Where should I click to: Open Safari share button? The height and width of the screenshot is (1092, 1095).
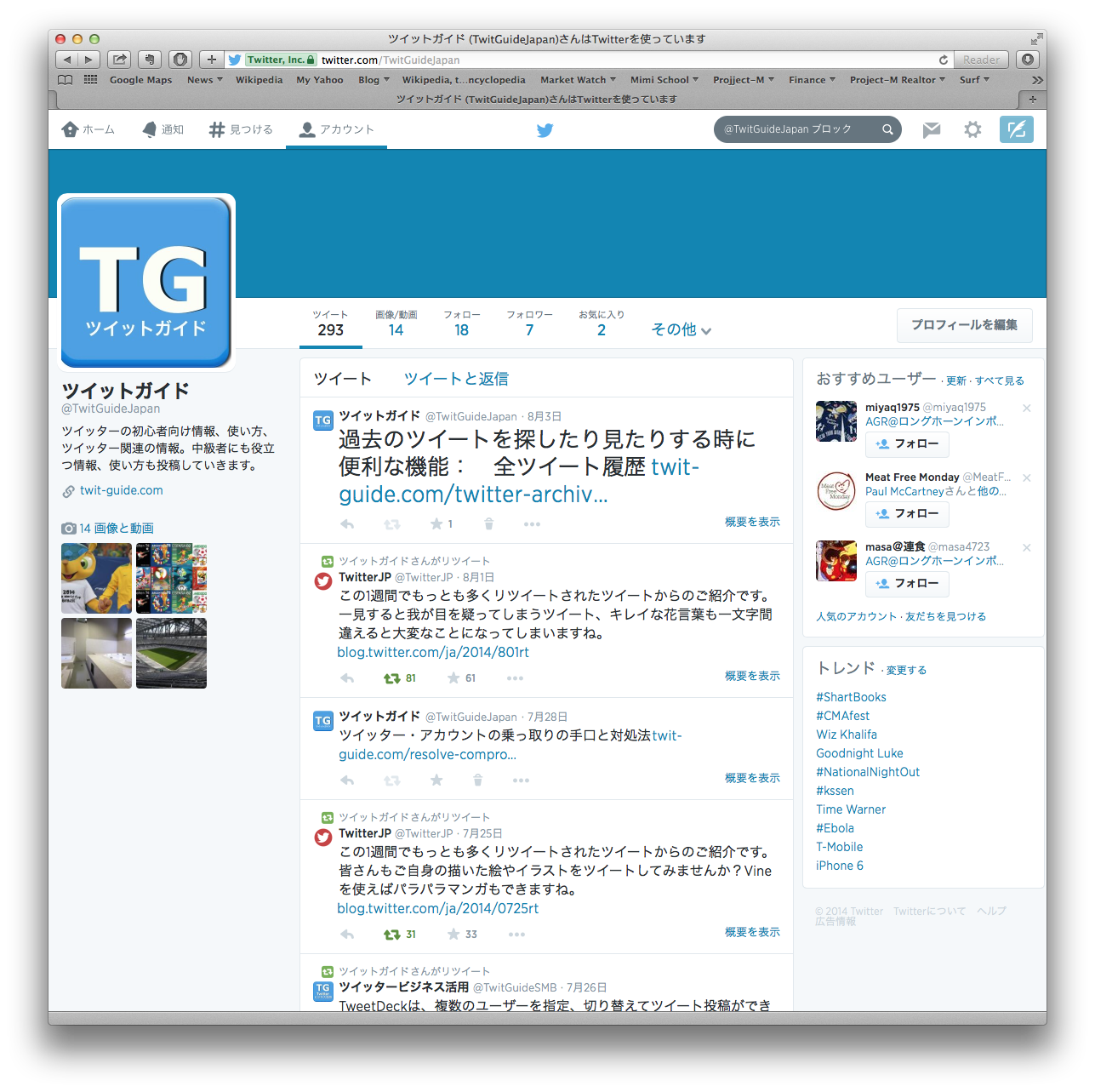[x=120, y=60]
